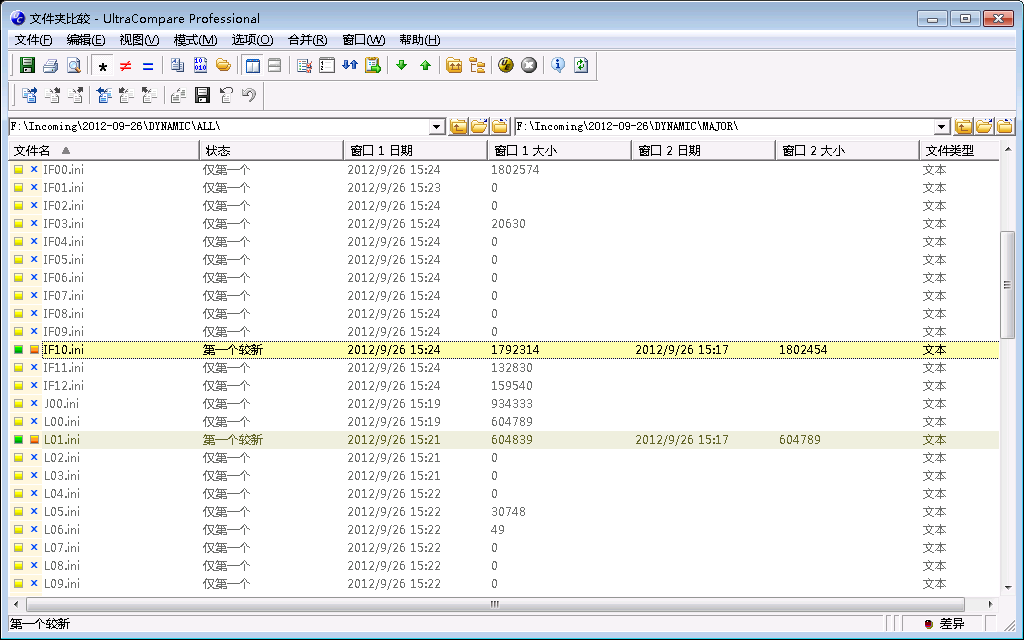Click the Print icon in toolbar
The height and width of the screenshot is (640, 1024).
click(x=50, y=66)
